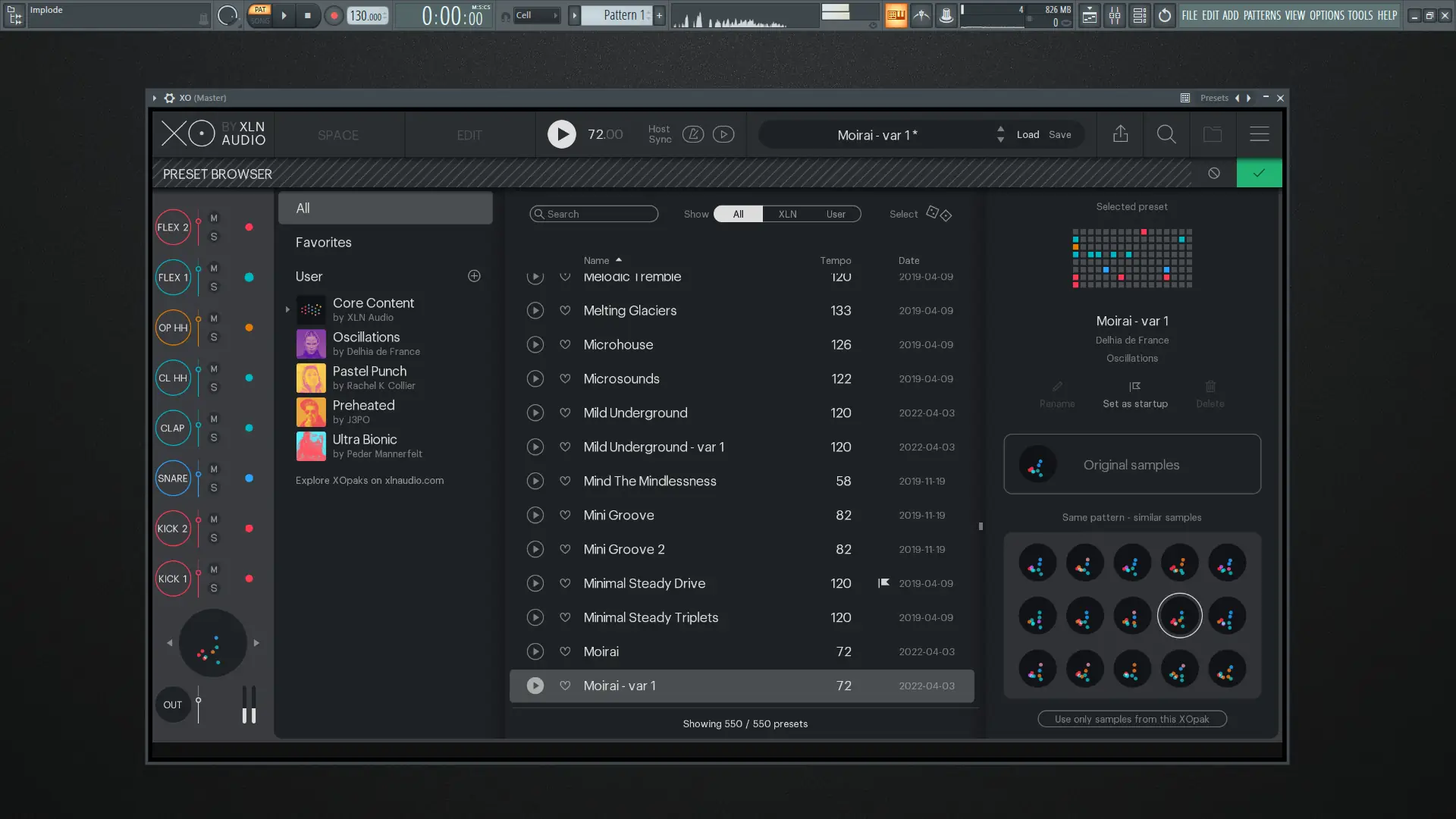Open the folder browser icon in XO
Viewport: 1456px width, 819px height.
pos(1213,134)
